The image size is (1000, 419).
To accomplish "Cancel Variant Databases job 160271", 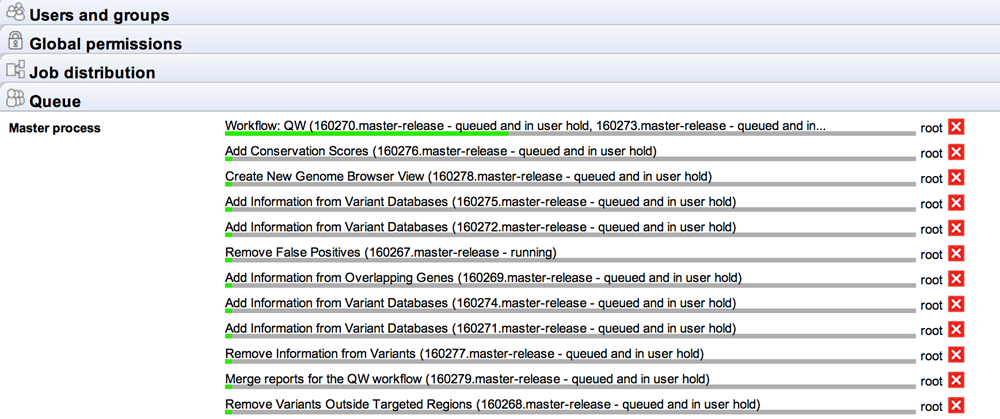I will (x=955, y=329).
